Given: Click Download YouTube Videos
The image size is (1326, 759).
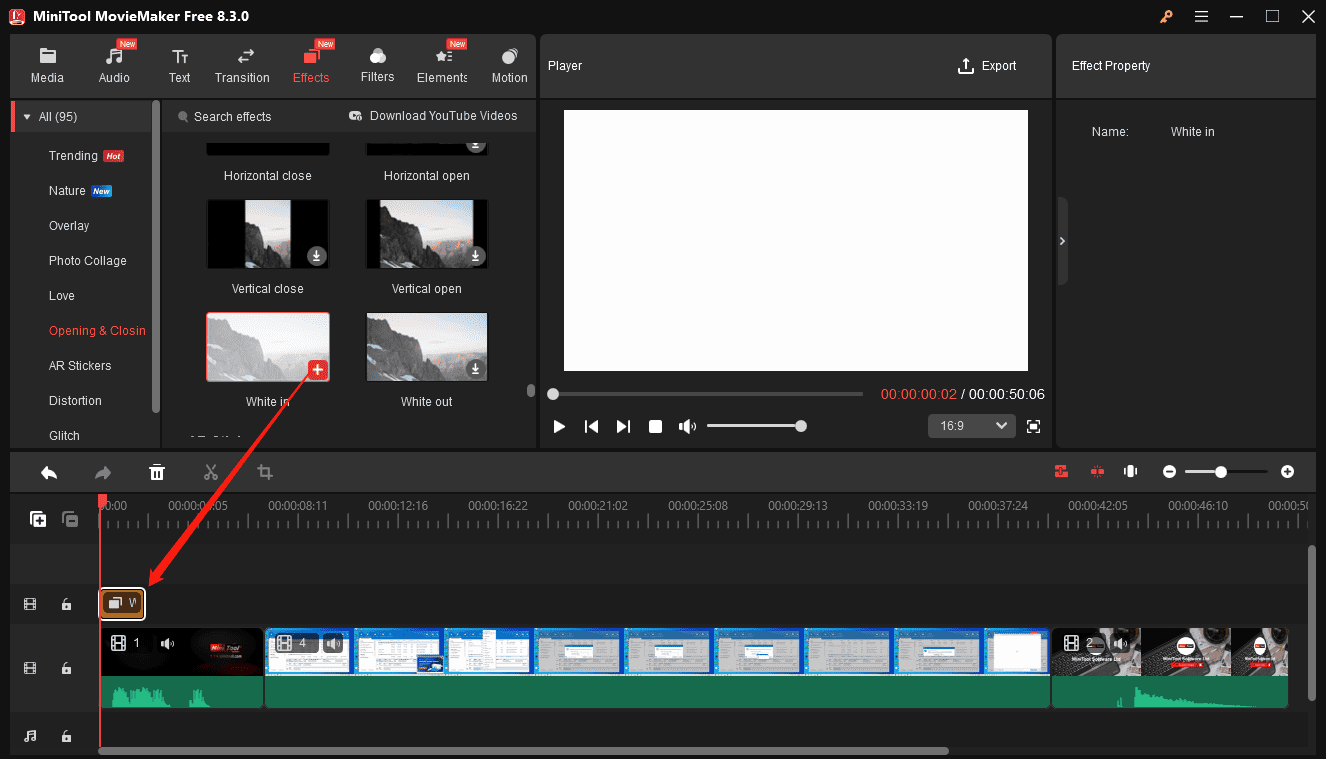Looking at the screenshot, I should [433, 116].
